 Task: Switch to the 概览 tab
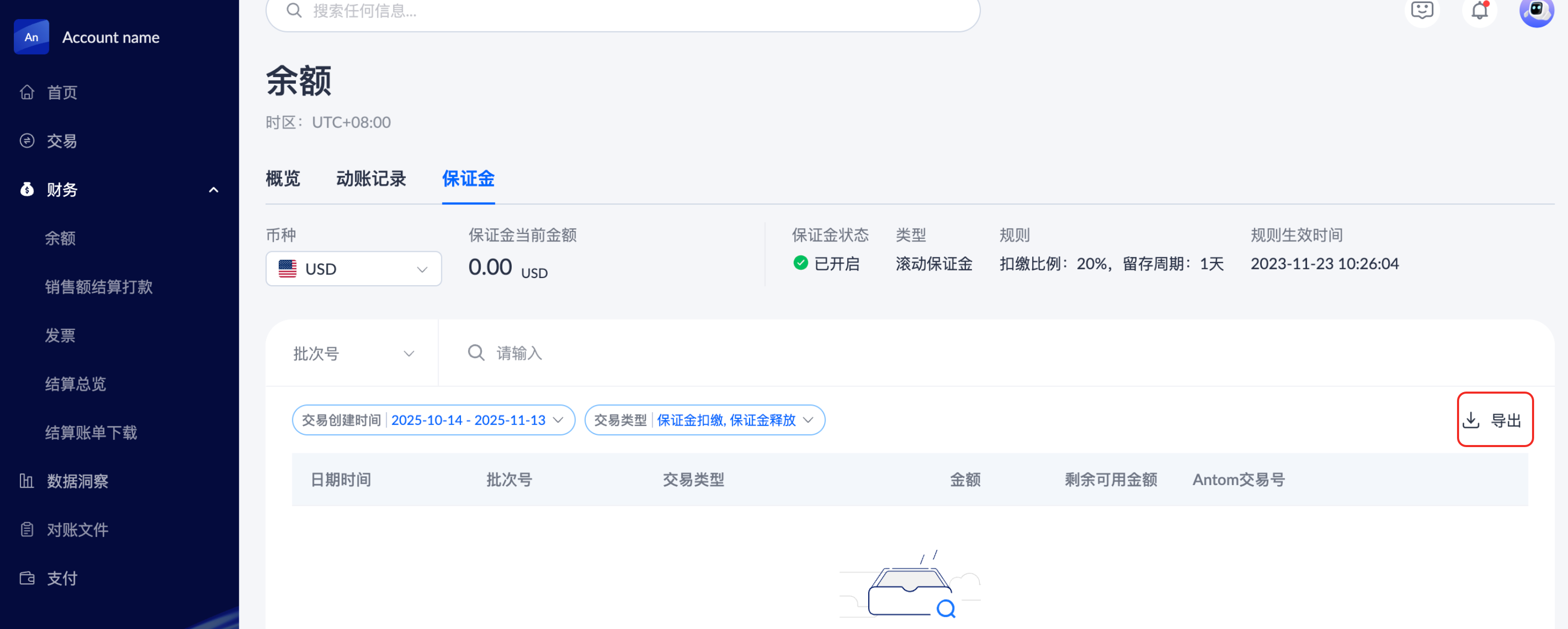coord(283,178)
